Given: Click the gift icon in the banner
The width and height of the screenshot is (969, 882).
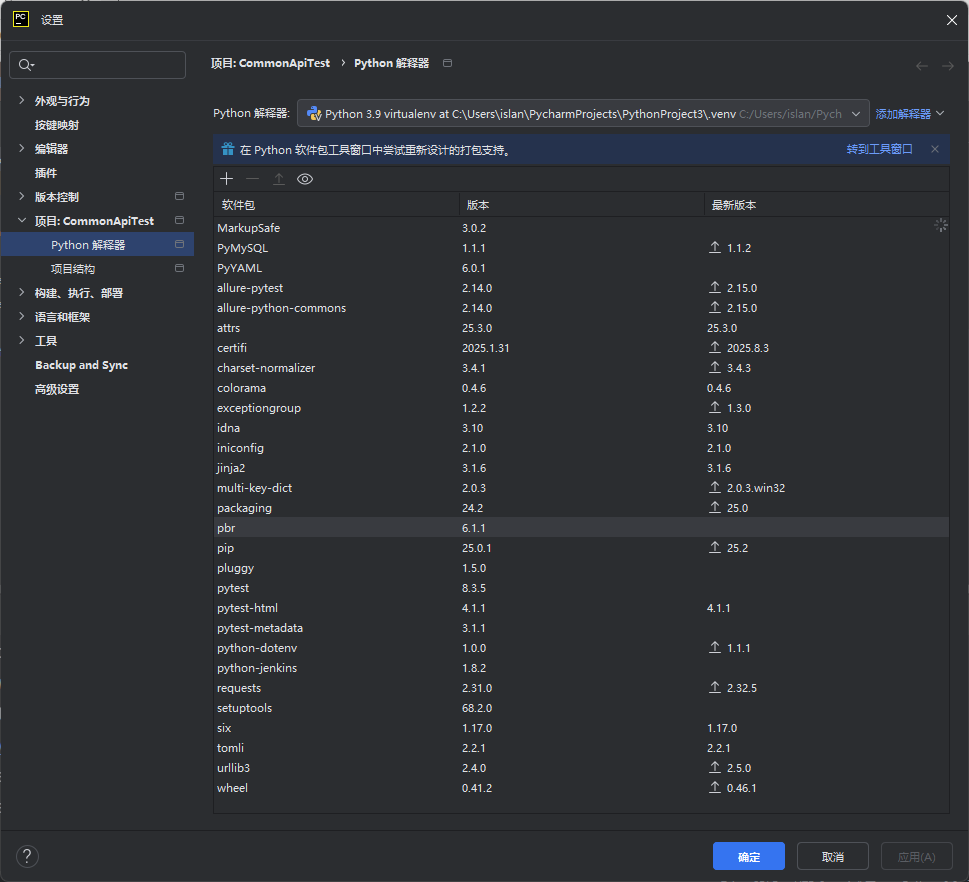Looking at the screenshot, I should tap(228, 149).
